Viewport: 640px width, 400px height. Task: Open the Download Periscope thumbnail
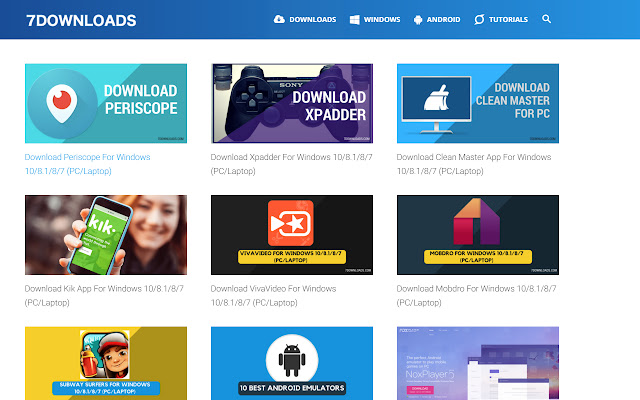(106, 103)
